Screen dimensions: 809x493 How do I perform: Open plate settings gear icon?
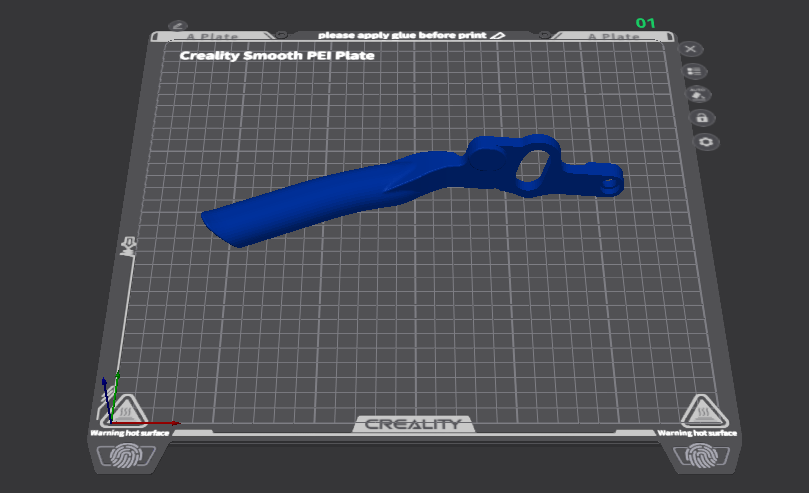(x=706, y=142)
